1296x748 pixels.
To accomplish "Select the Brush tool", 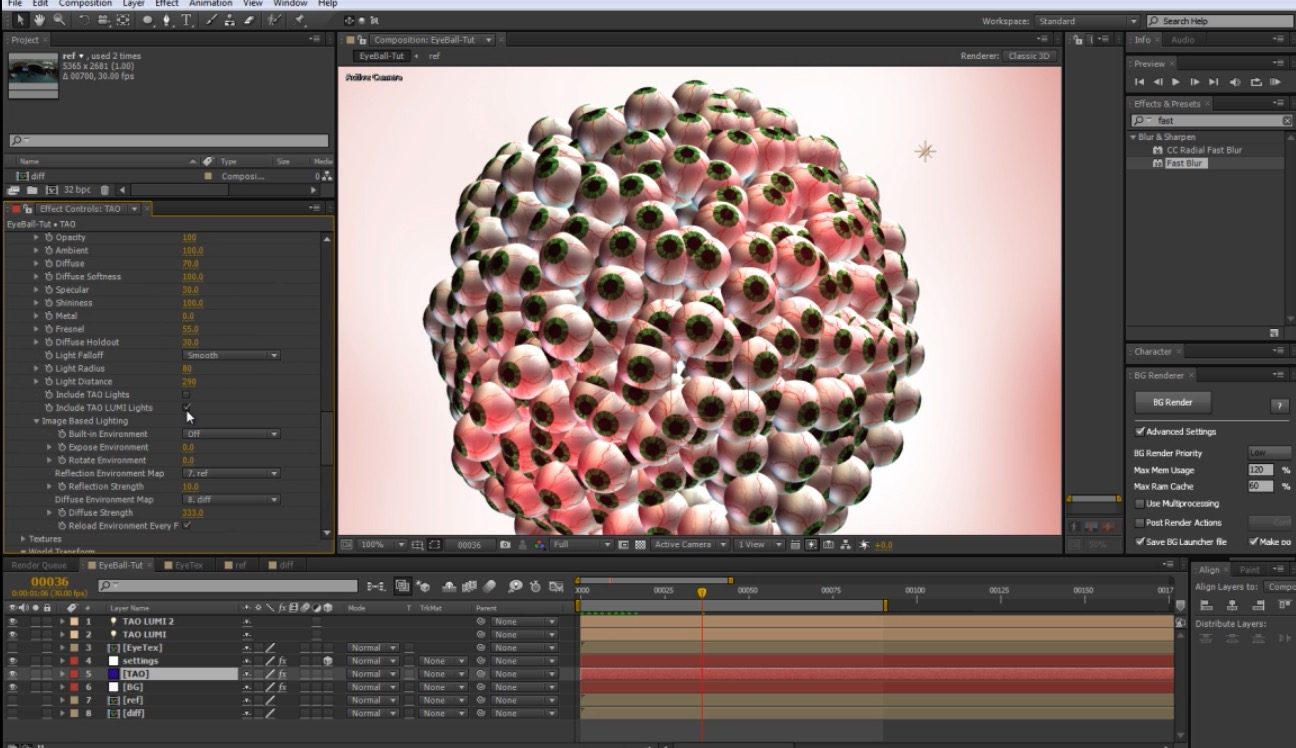I will [213, 19].
